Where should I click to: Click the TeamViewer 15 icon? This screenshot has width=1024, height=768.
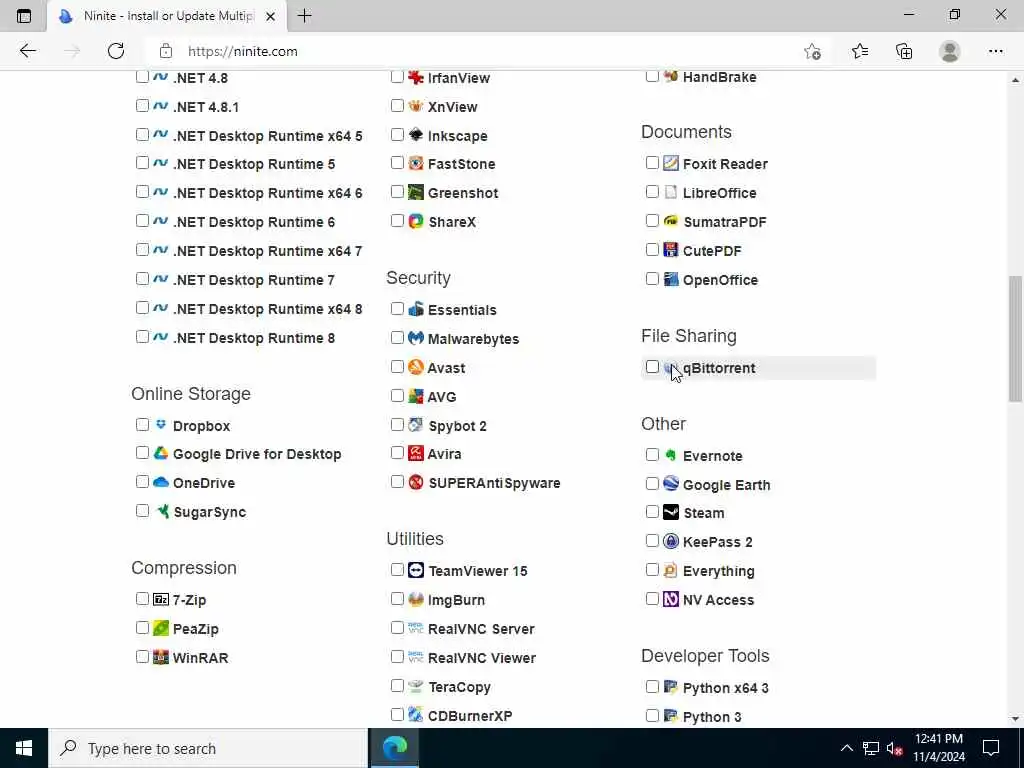click(x=415, y=570)
